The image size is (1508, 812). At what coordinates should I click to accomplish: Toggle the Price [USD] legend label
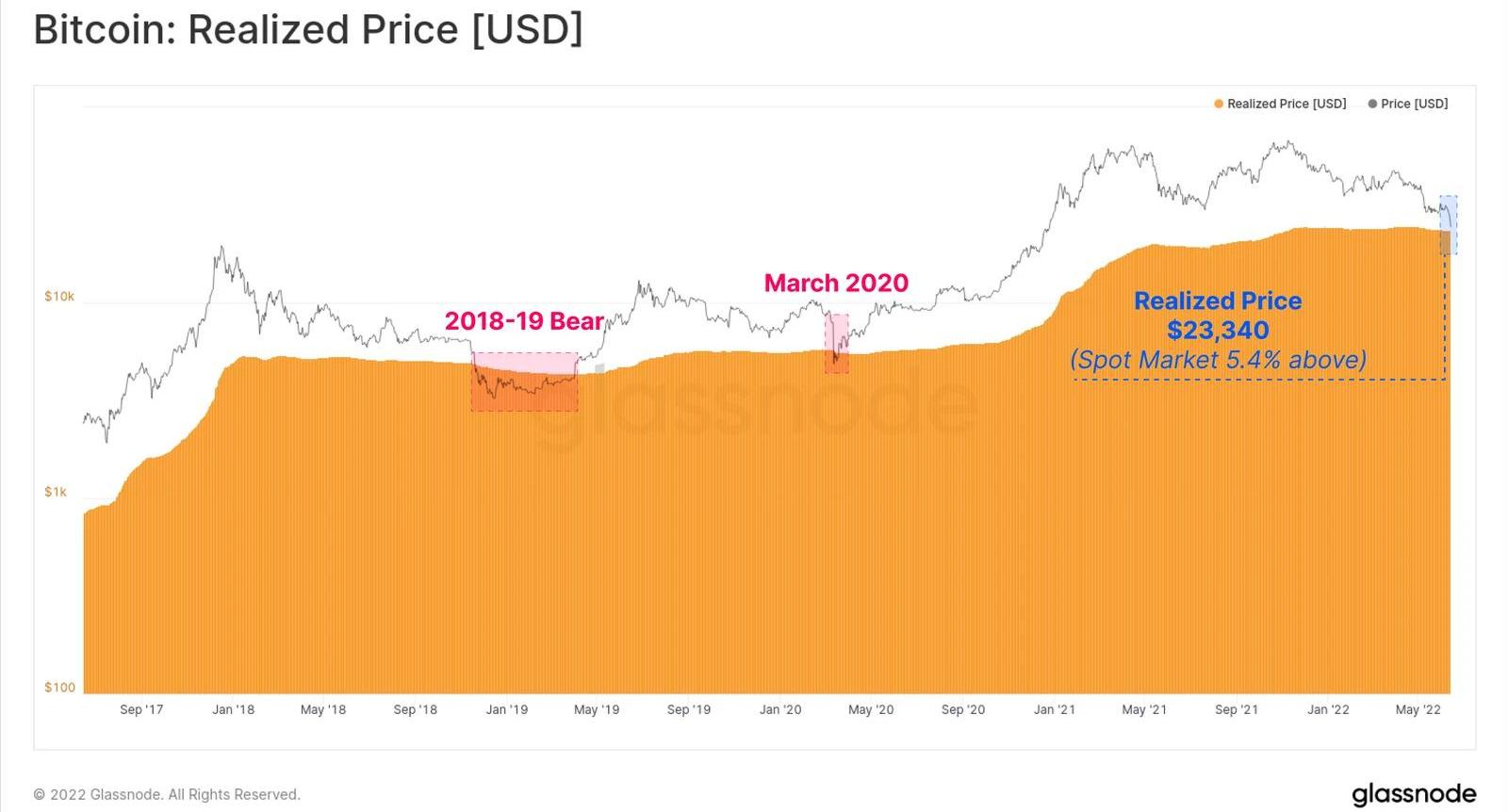click(1414, 104)
